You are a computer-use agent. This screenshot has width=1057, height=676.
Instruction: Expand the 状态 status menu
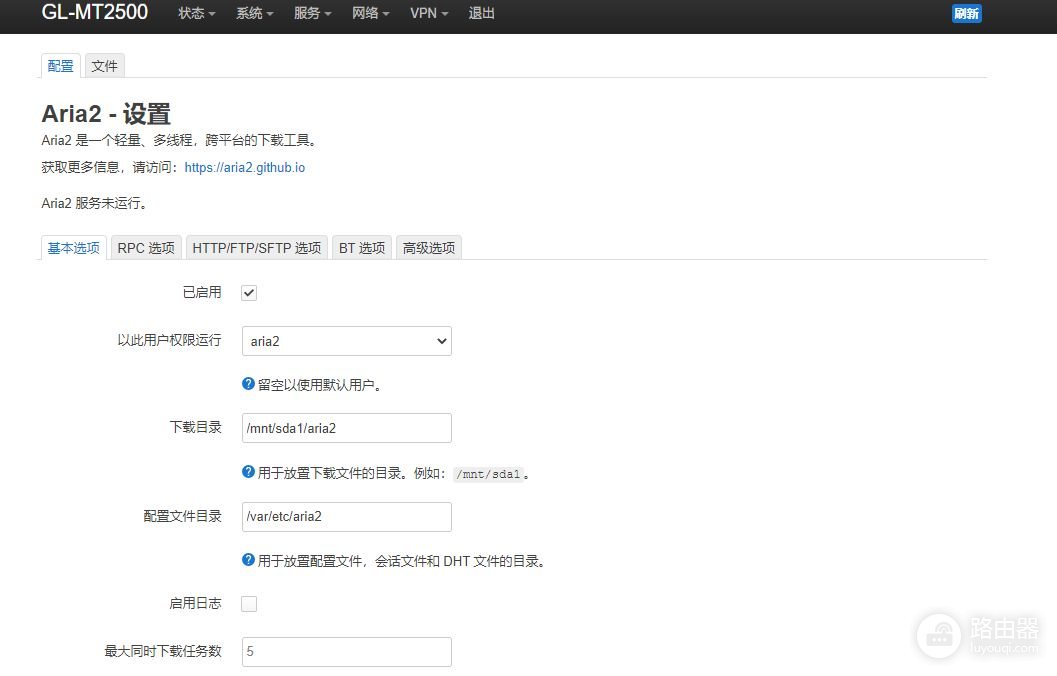point(196,13)
